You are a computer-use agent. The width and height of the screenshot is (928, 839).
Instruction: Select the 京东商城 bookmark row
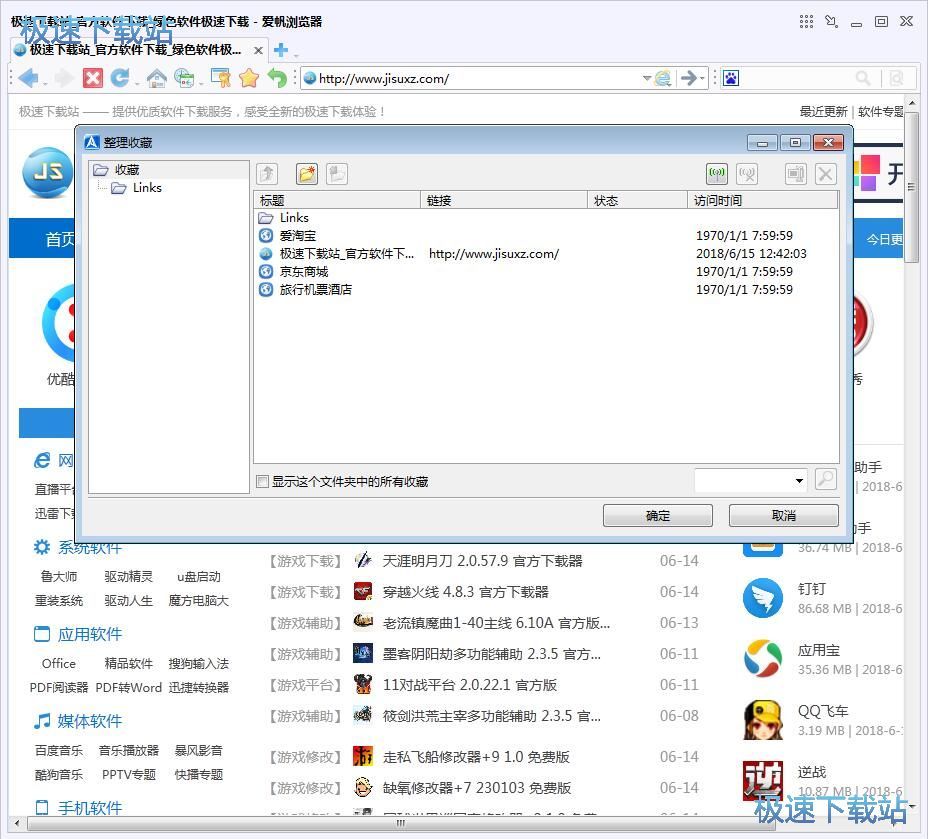coord(546,272)
